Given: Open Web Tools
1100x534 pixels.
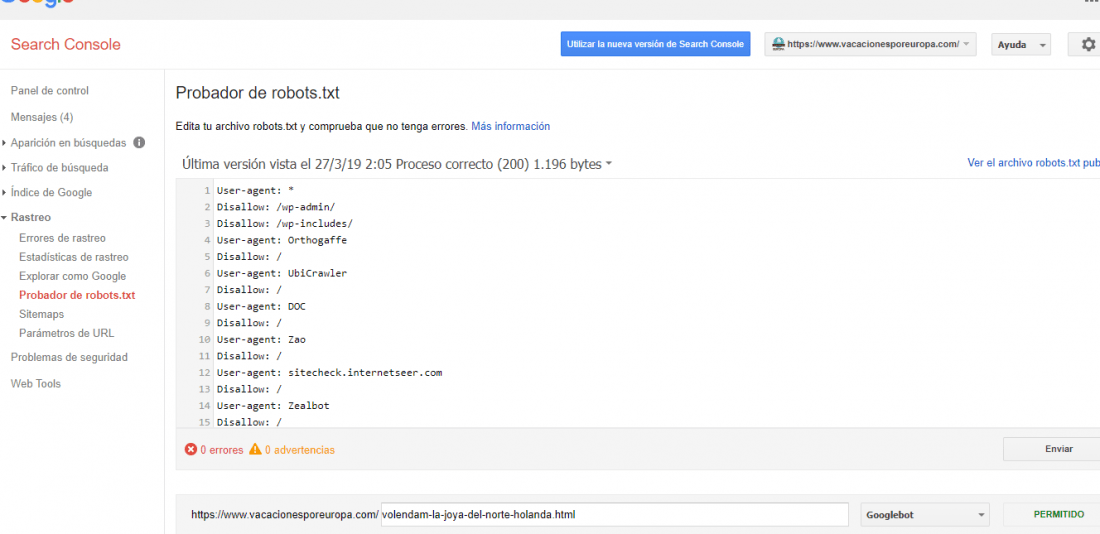Looking at the screenshot, I should click(36, 384).
